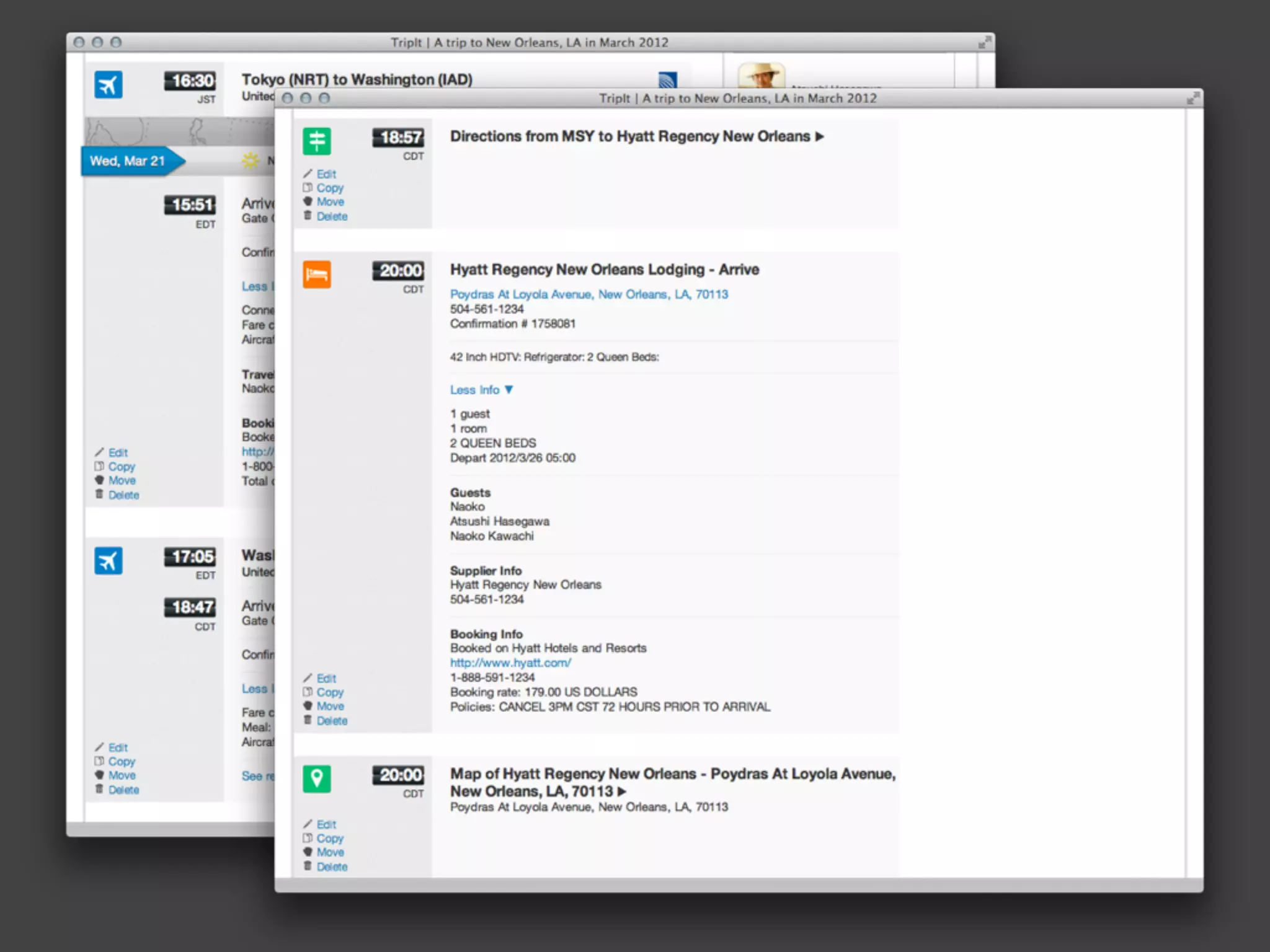Delete the directions entry at 18:57
Screen dimensions: 1270x952
pos(331,216)
